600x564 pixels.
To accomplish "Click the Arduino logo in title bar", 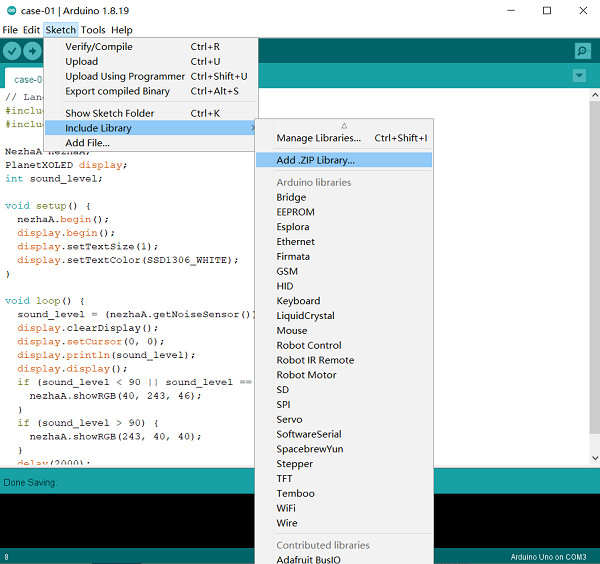I will (x=11, y=10).
